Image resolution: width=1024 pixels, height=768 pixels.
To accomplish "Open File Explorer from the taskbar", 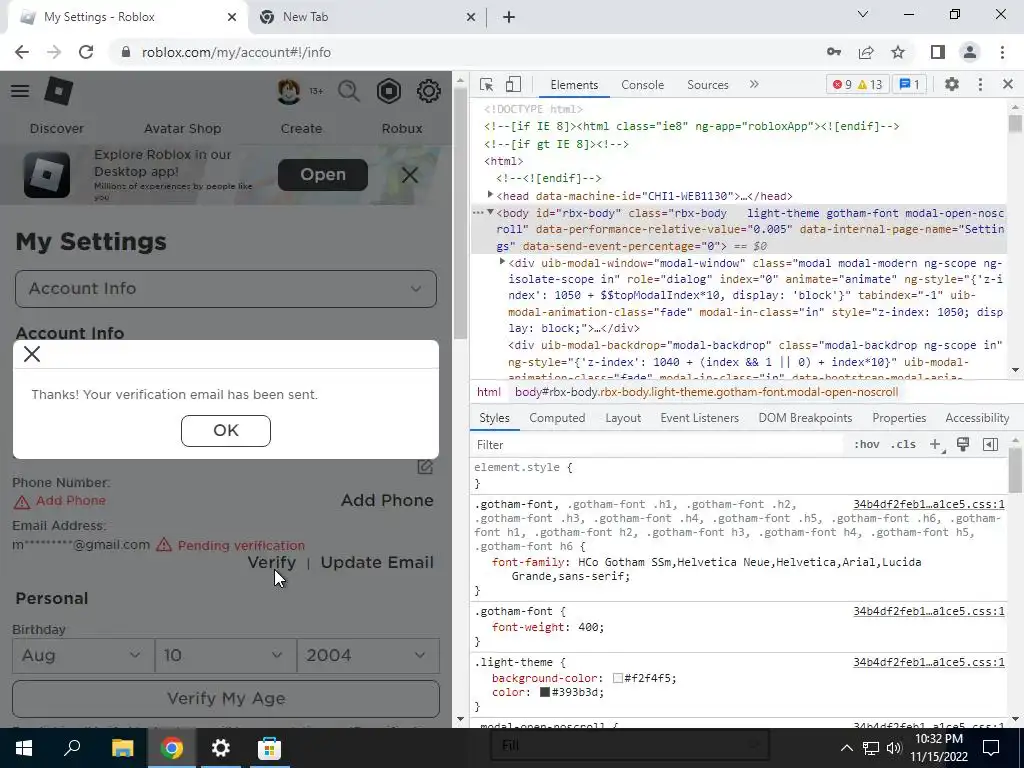I will coord(122,748).
